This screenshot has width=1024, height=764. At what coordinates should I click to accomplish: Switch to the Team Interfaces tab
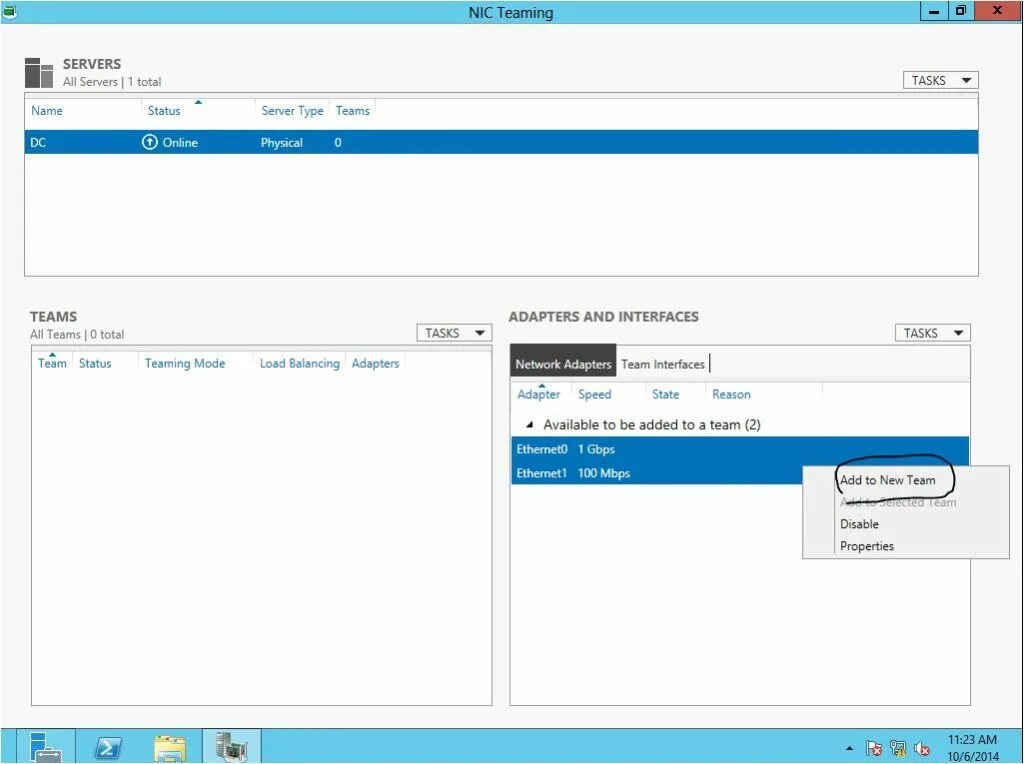[663, 364]
